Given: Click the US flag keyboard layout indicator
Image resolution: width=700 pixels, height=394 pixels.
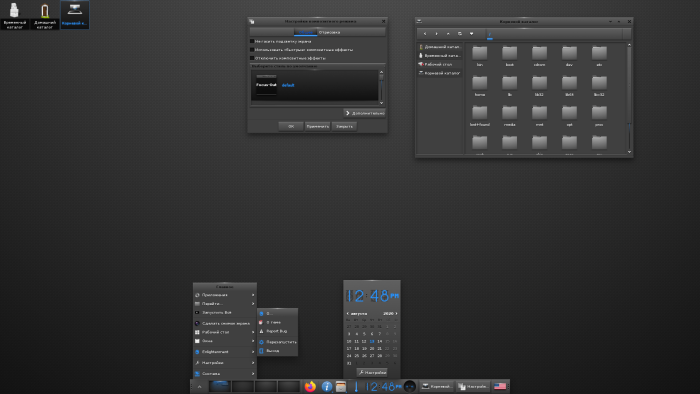Looking at the screenshot, I should [x=500, y=386].
